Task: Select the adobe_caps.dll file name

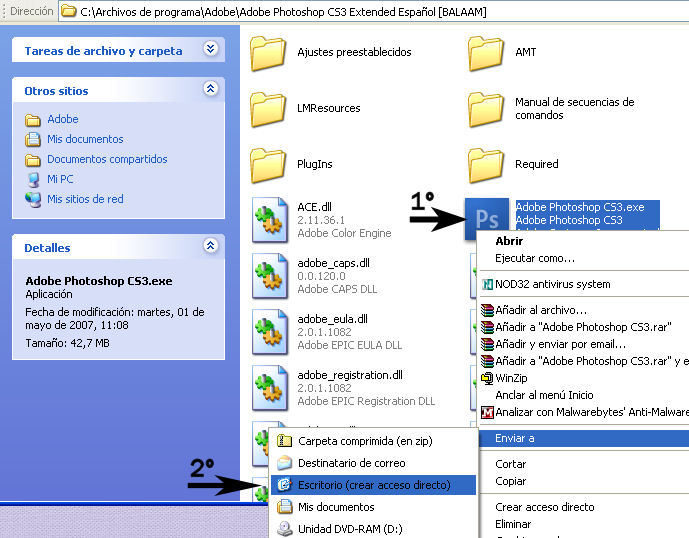Action: (334, 263)
